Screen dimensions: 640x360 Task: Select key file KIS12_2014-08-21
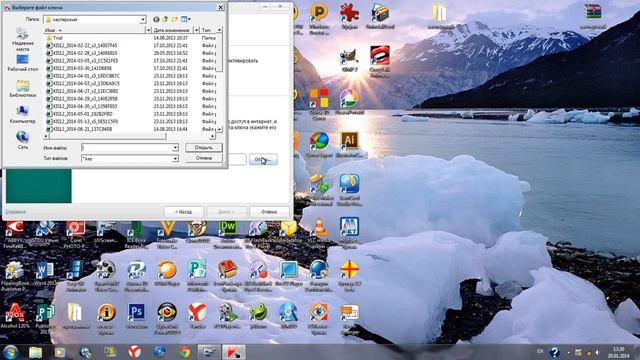(79, 129)
